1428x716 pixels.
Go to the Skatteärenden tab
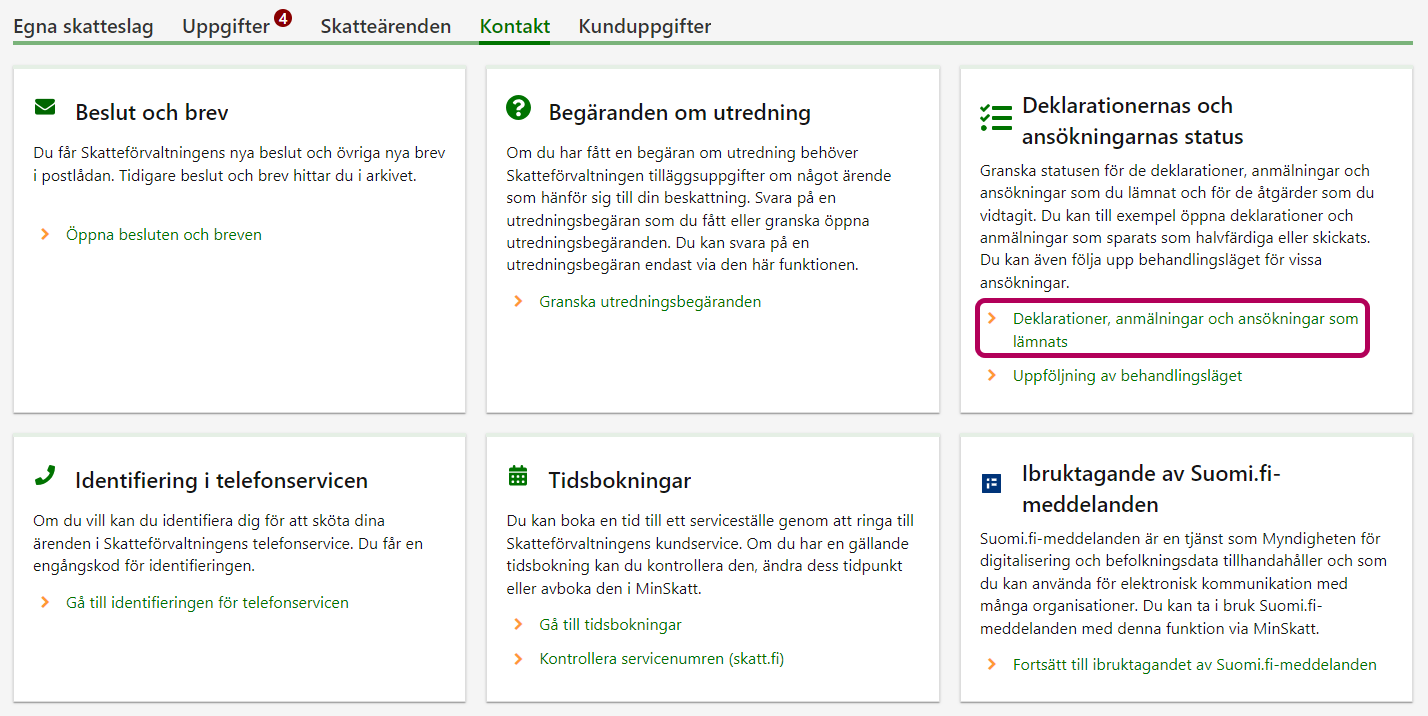pos(385,27)
